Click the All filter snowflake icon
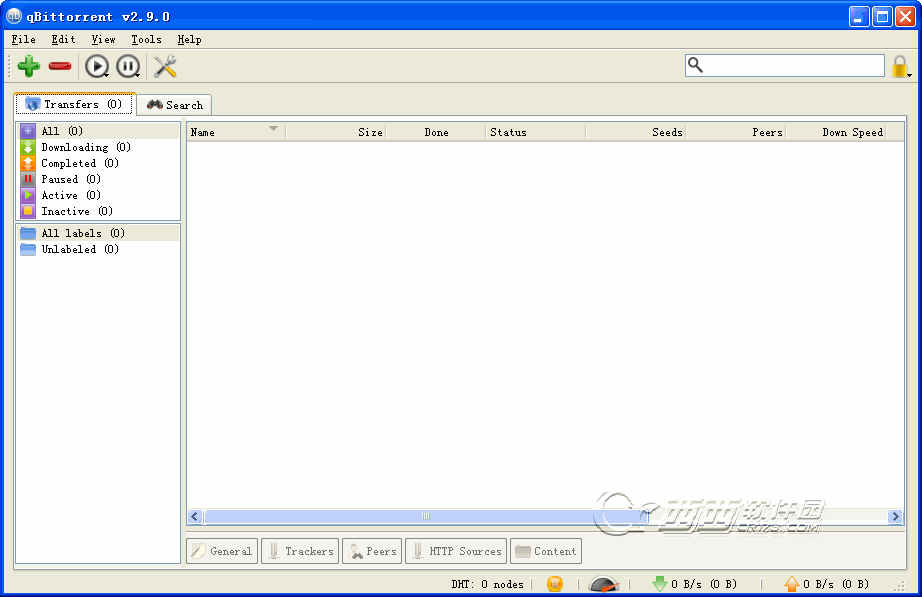 pos(28,131)
